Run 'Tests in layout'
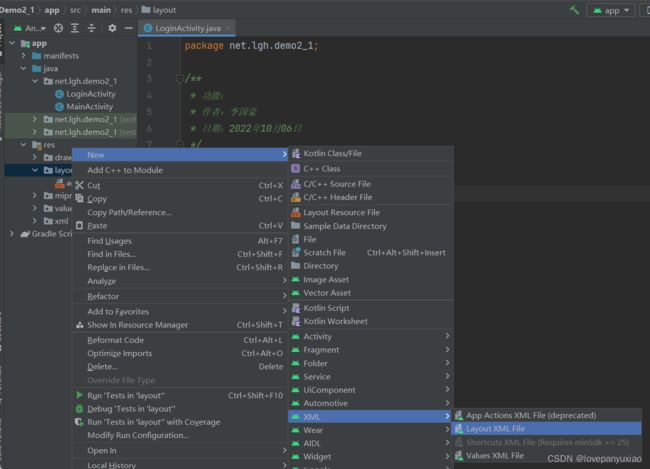 click(x=180, y=395)
